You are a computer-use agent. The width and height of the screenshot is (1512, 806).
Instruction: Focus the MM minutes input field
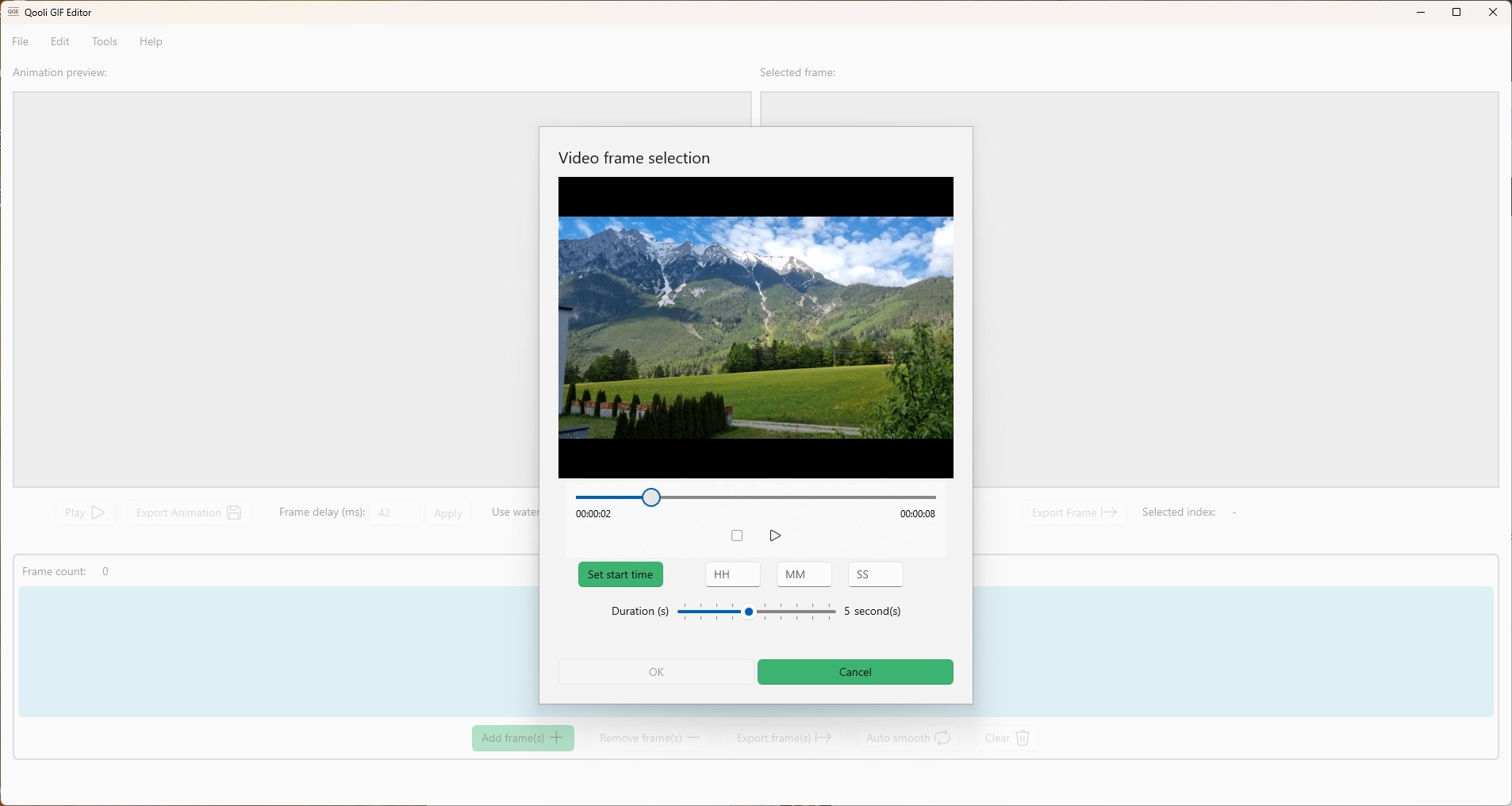(x=804, y=574)
